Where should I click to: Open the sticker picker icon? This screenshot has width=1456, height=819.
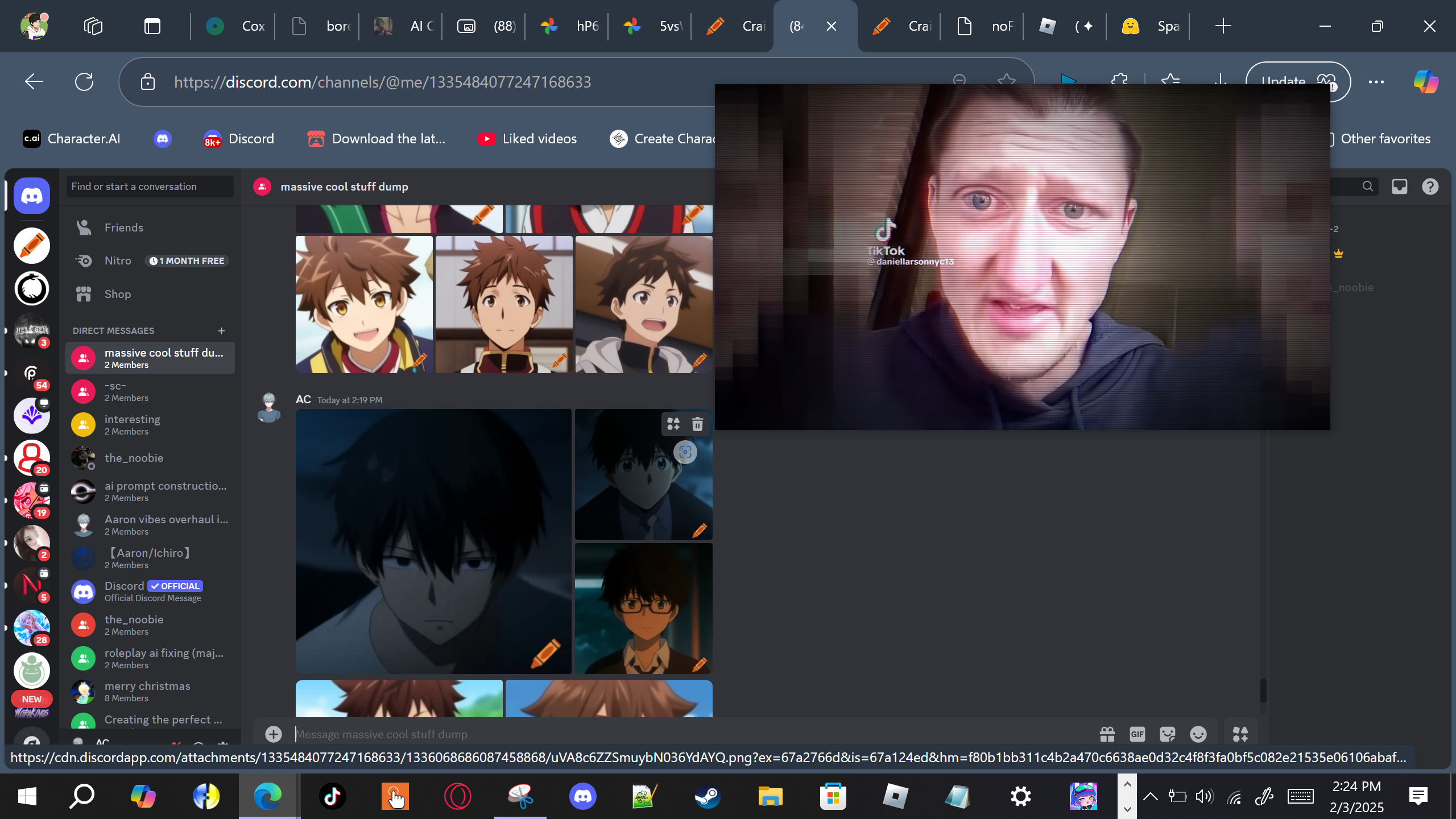click(x=1168, y=734)
